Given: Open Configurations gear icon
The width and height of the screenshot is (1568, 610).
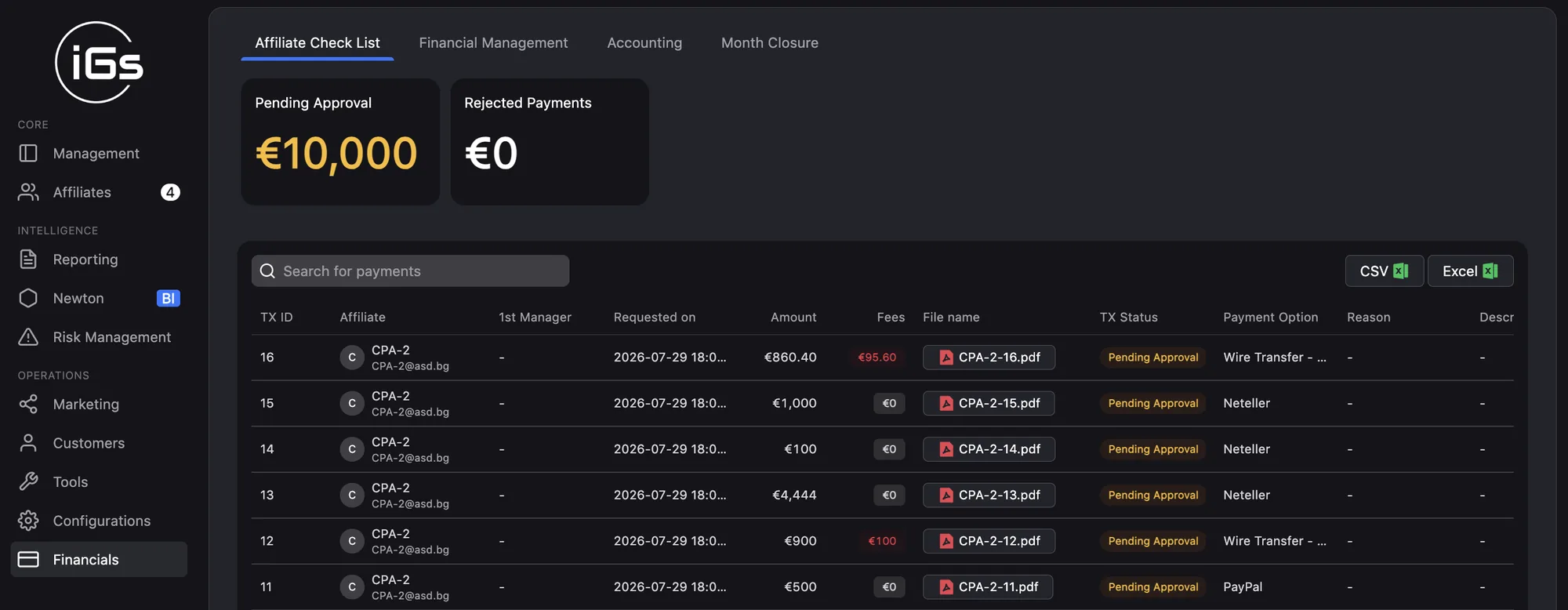Looking at the screenshot, I should tap(28, 521).
